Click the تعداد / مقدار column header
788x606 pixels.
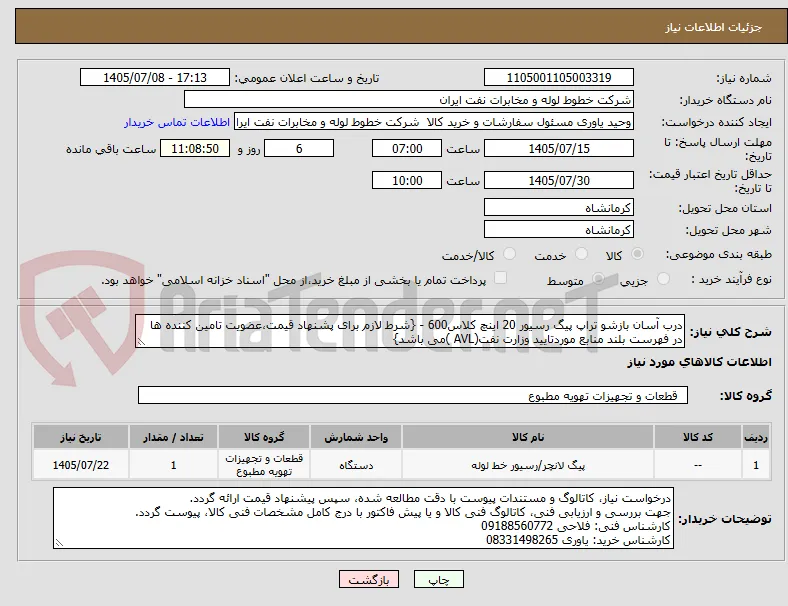(173, 437)
